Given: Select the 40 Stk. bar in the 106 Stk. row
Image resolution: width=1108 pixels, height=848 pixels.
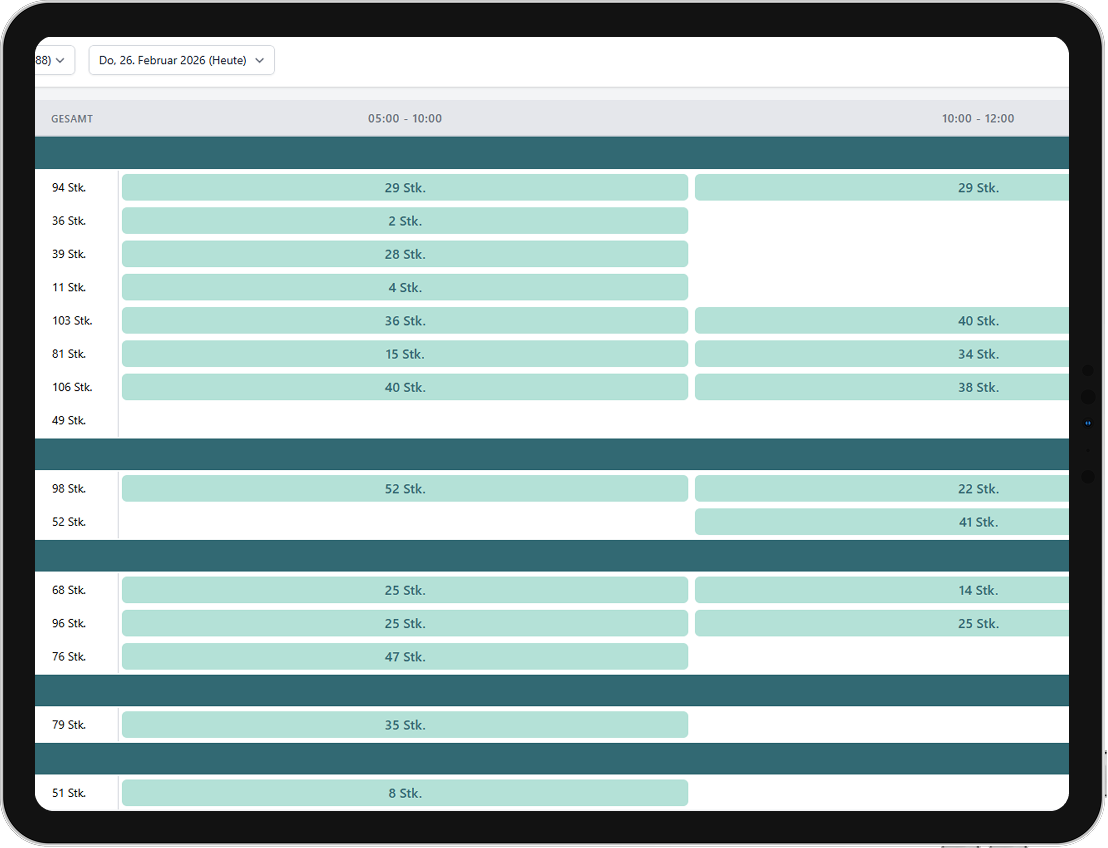Looking at the screenshot, I should (x=405, y=387).
